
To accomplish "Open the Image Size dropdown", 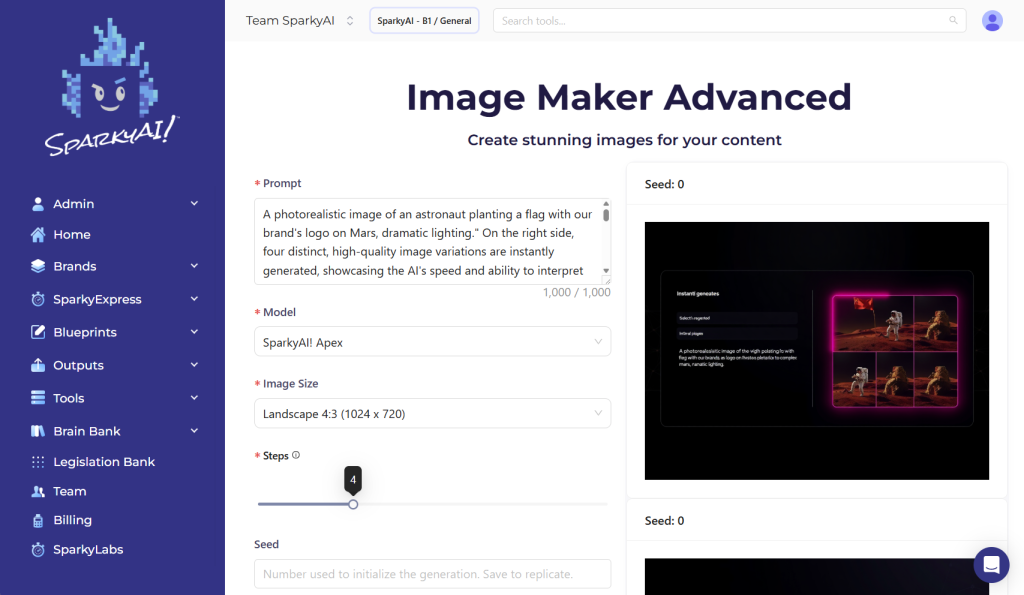I will coord(432,413).
